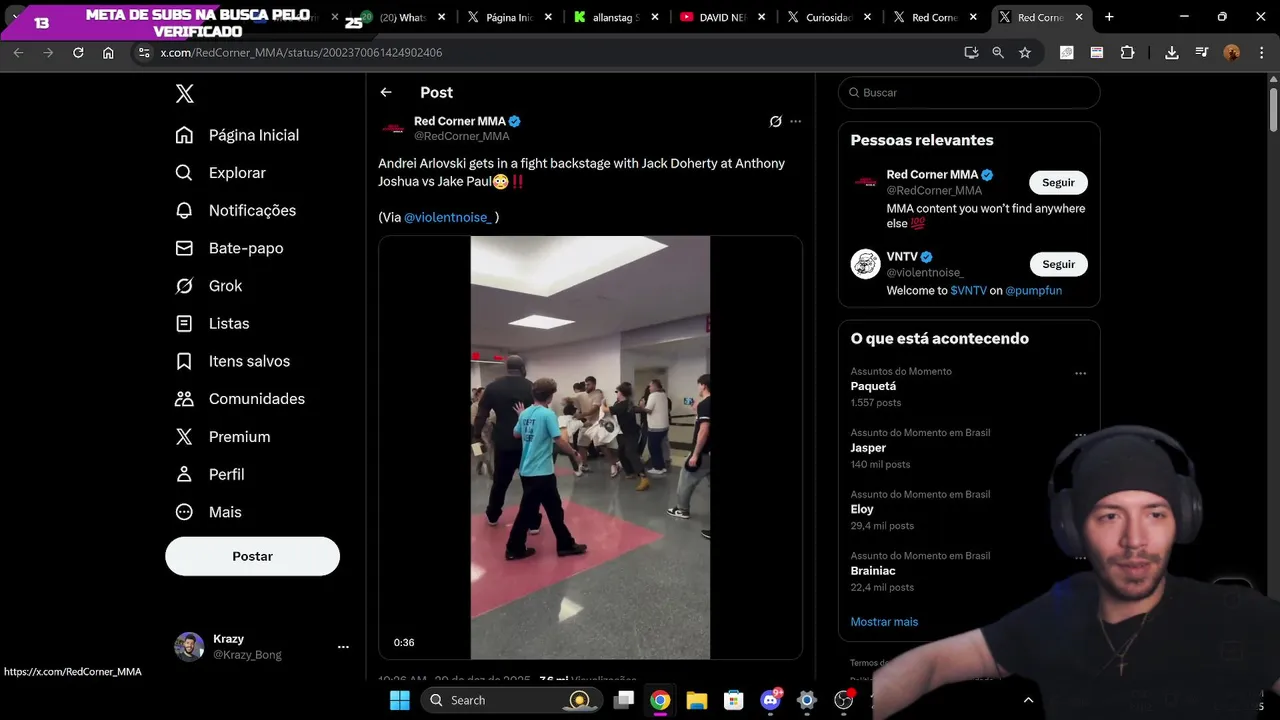This screenshot has height=720, width=1280.
Task: Click the Postar button
Action: [252, 556]
